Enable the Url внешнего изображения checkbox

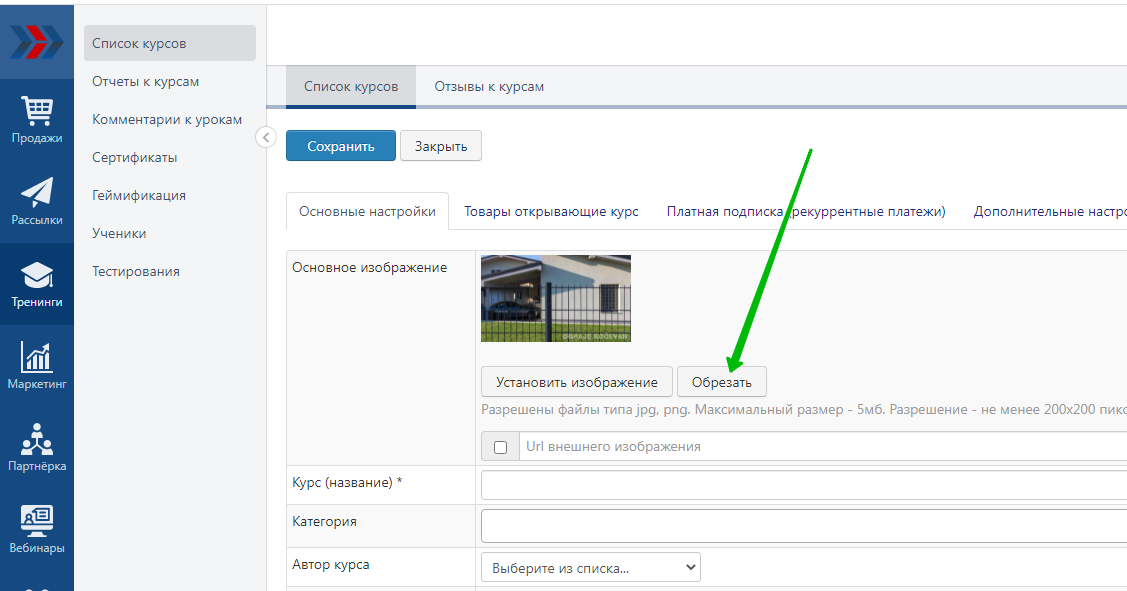coord(501,447)
